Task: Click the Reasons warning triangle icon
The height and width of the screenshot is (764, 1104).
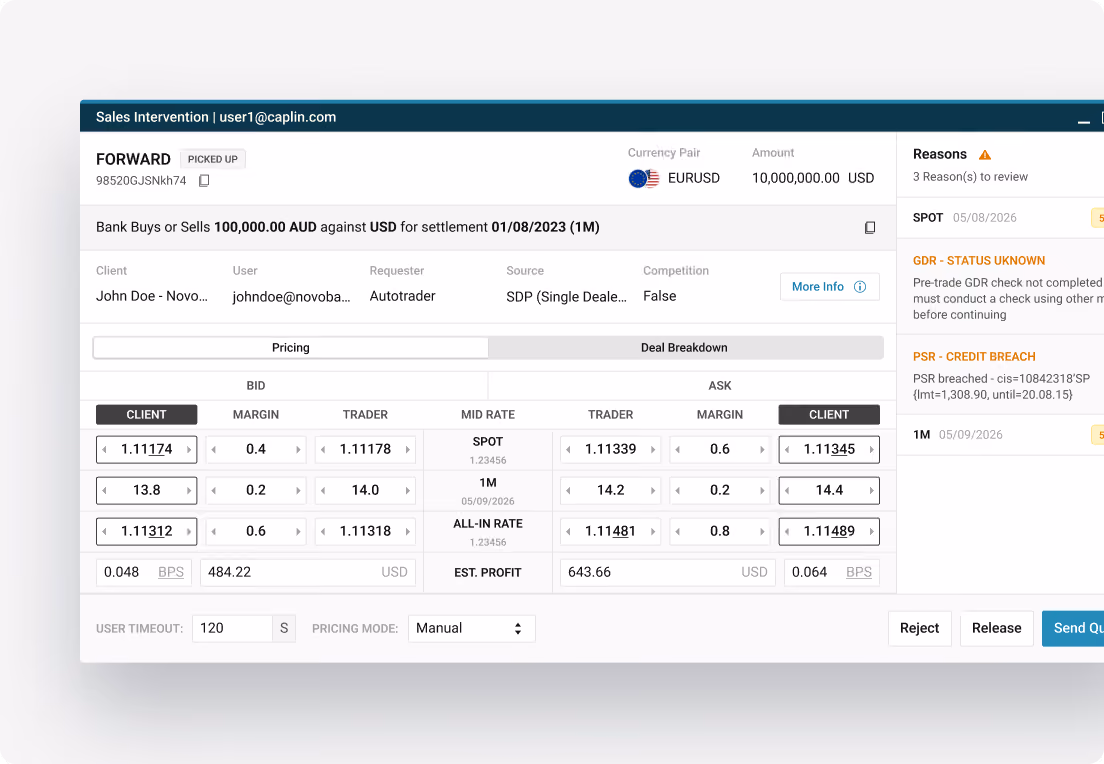Action: point(985,155)
